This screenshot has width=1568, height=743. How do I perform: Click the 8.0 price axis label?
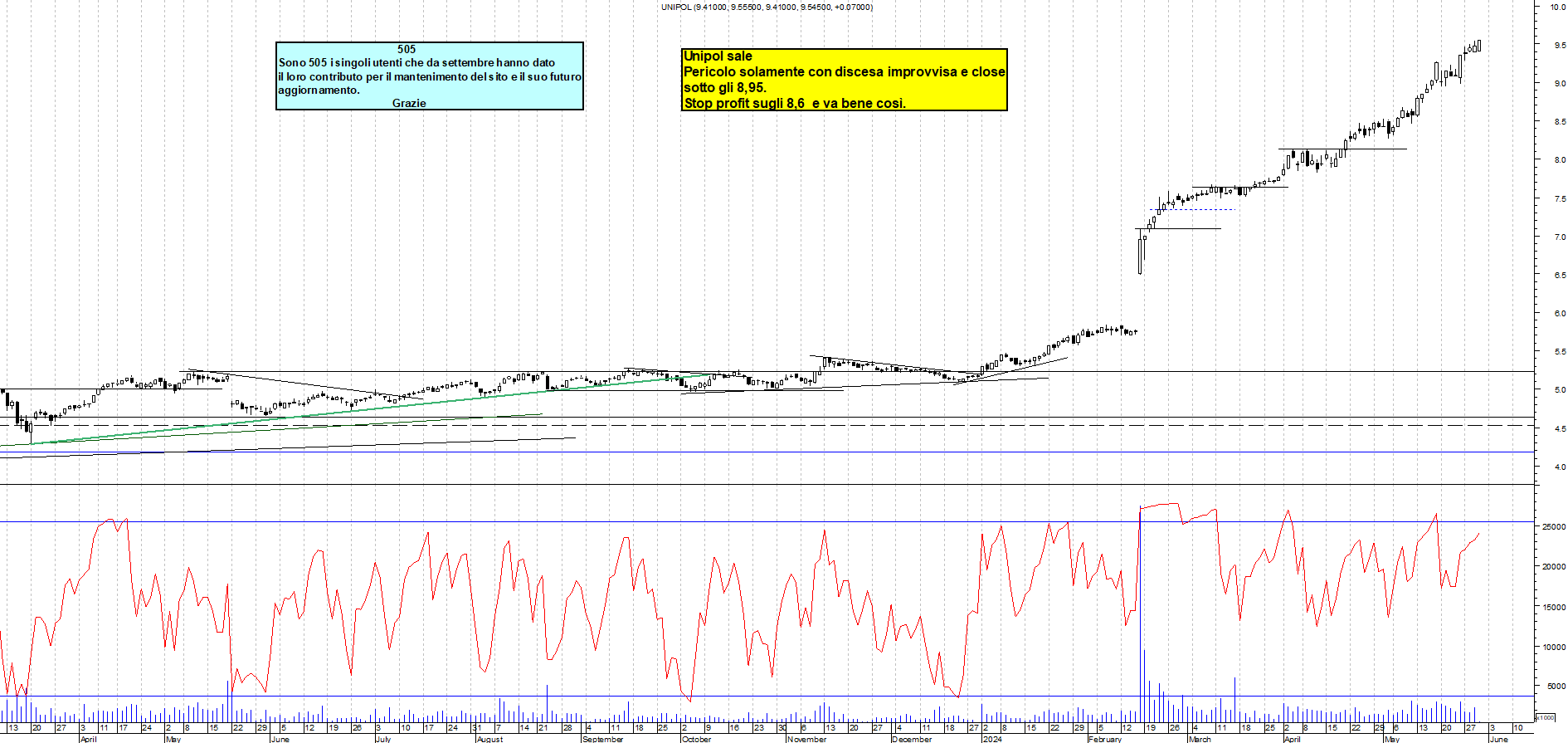[x=1560, y=160]
